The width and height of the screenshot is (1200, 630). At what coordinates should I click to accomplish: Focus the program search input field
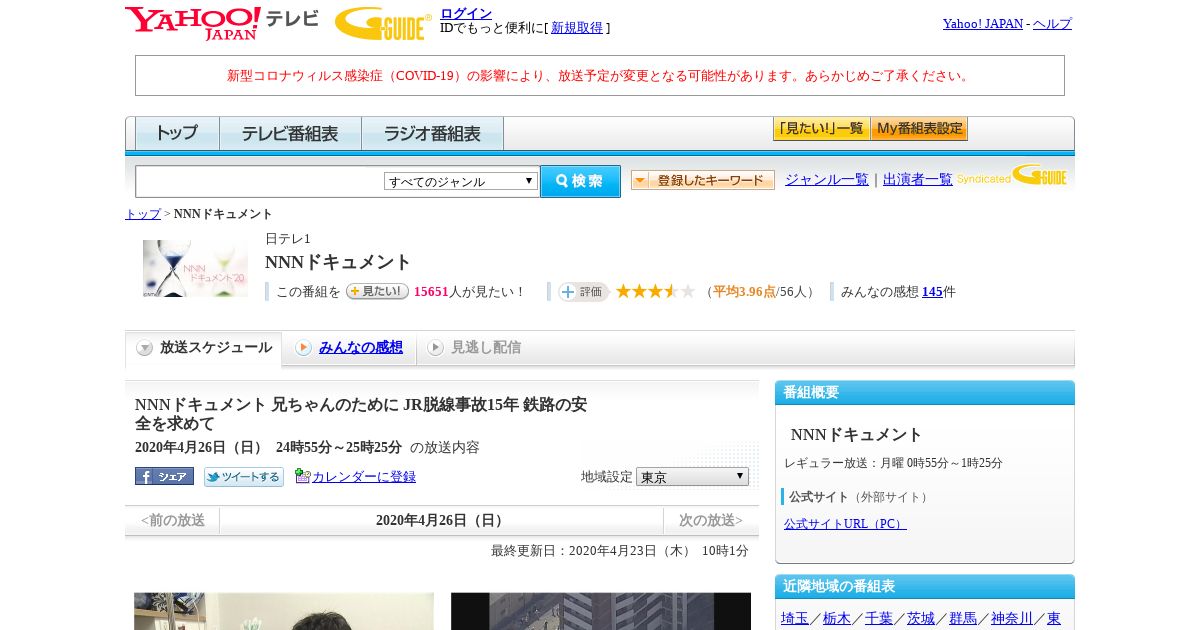click(260, 181)
